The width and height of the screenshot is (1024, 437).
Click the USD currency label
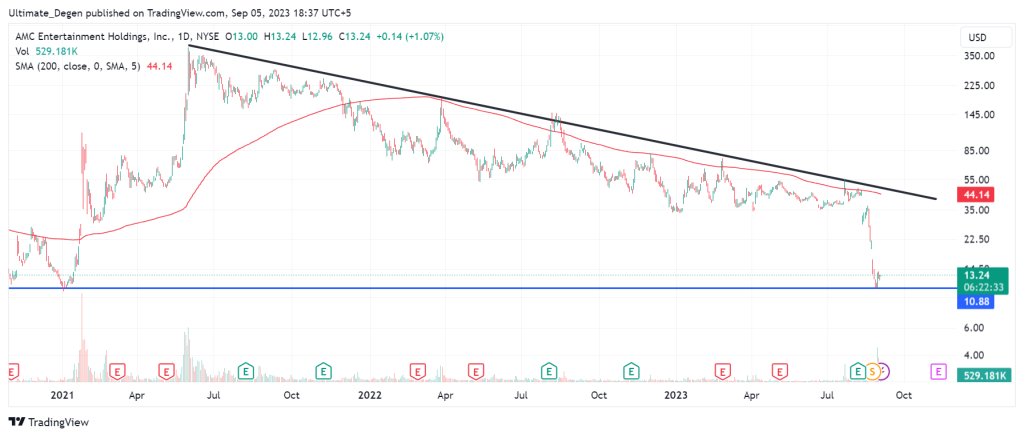pos(978,37)
